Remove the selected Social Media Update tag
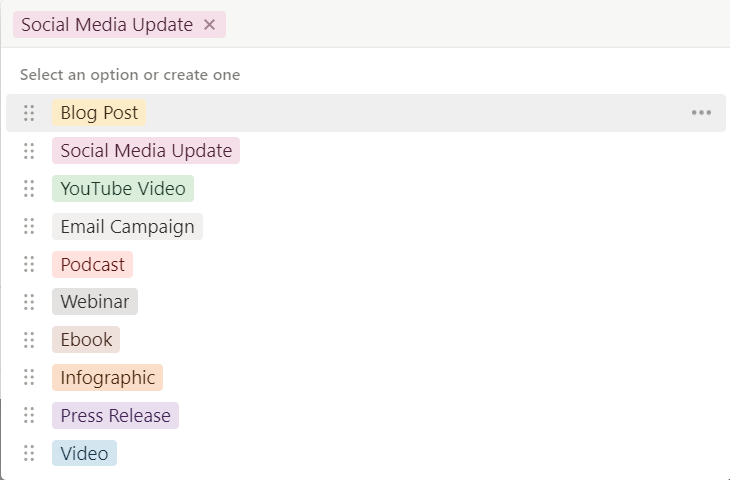730x480 pixels. [x=210, y=25]
